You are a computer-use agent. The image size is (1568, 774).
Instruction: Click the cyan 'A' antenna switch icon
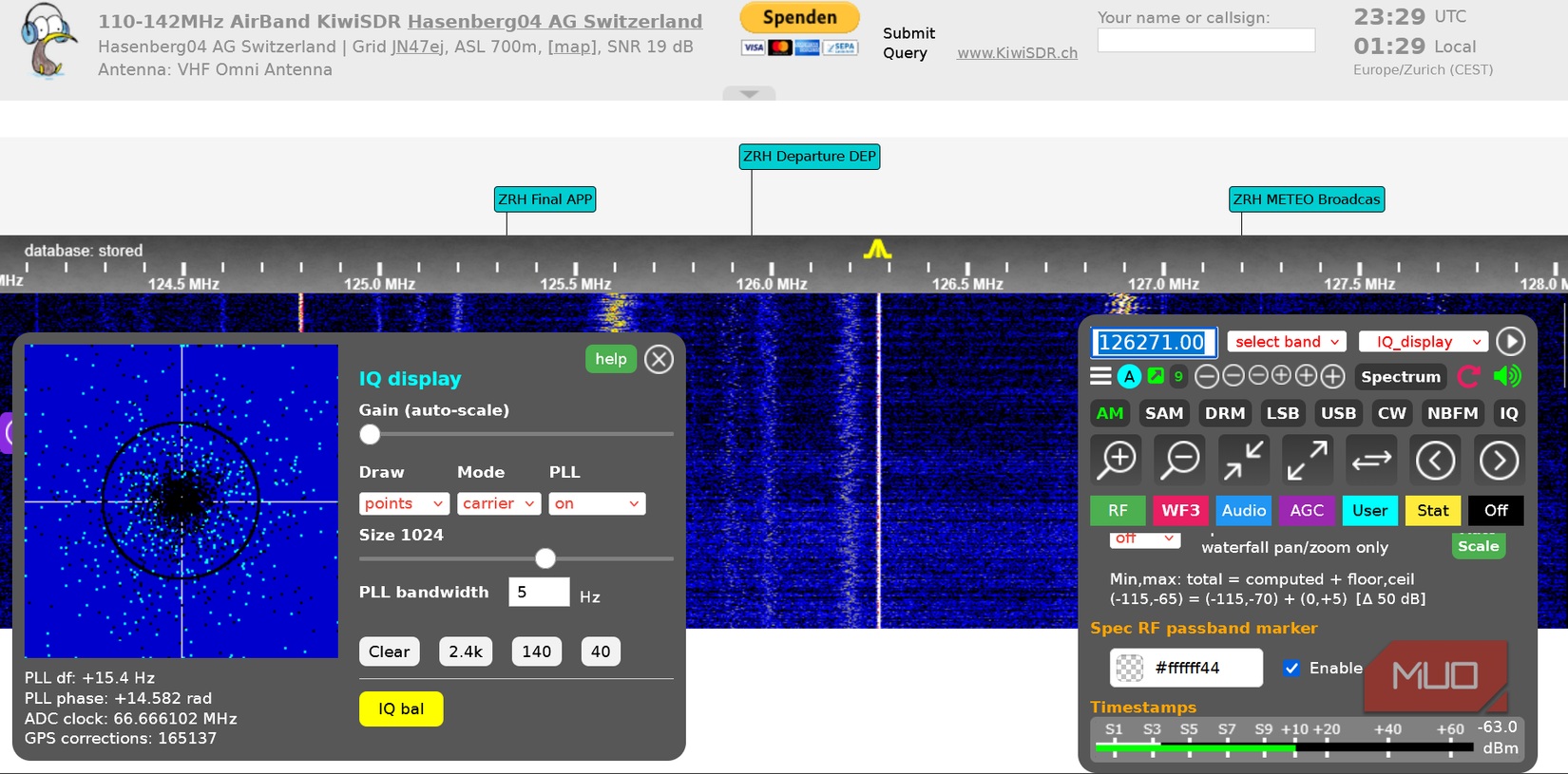click(x=1129, y=376)
